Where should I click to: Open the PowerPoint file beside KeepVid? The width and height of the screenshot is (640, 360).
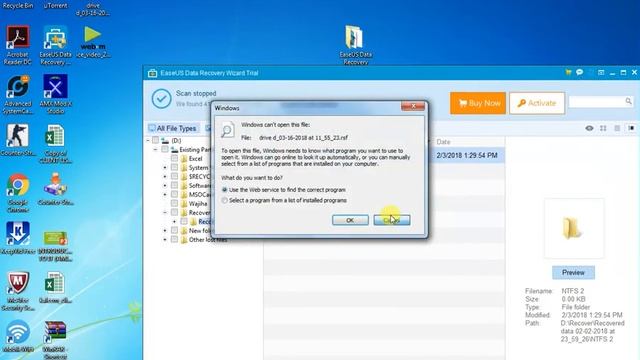[x=55, y=246]
